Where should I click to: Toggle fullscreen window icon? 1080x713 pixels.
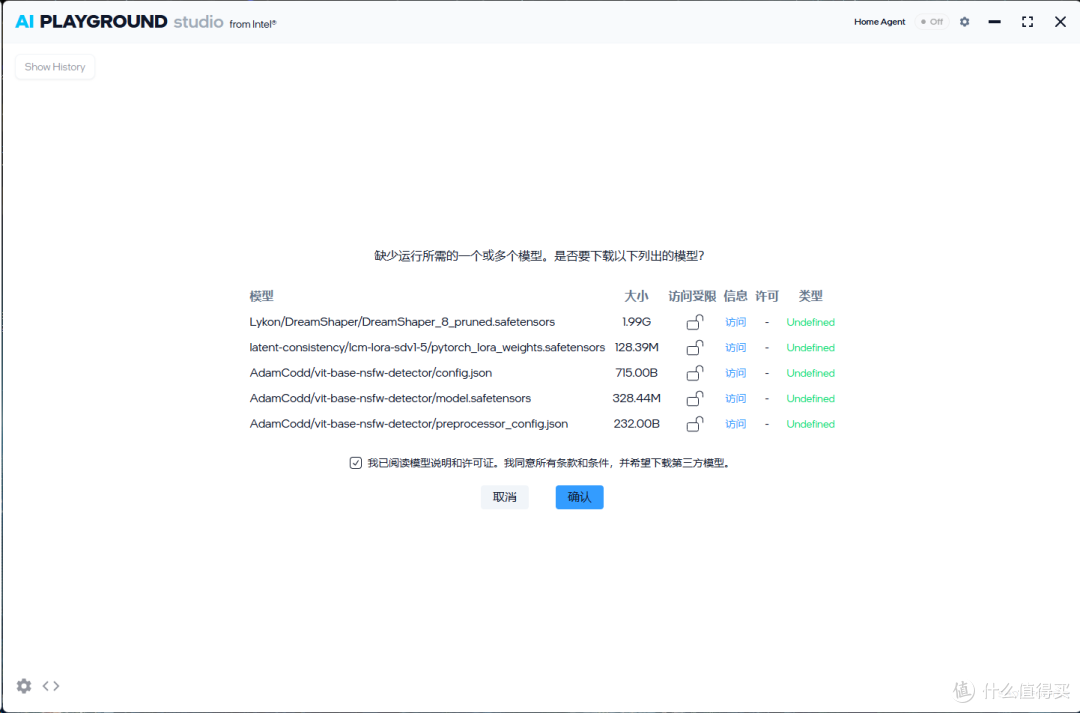click(x=1027, y=22)
